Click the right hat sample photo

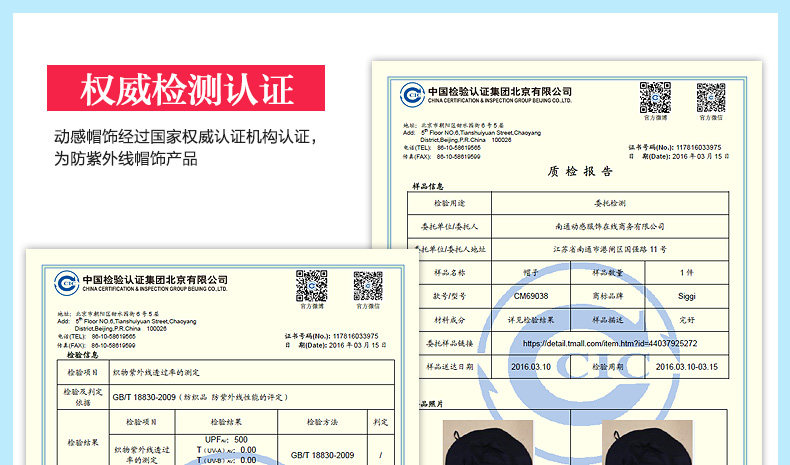coord(647,442)
